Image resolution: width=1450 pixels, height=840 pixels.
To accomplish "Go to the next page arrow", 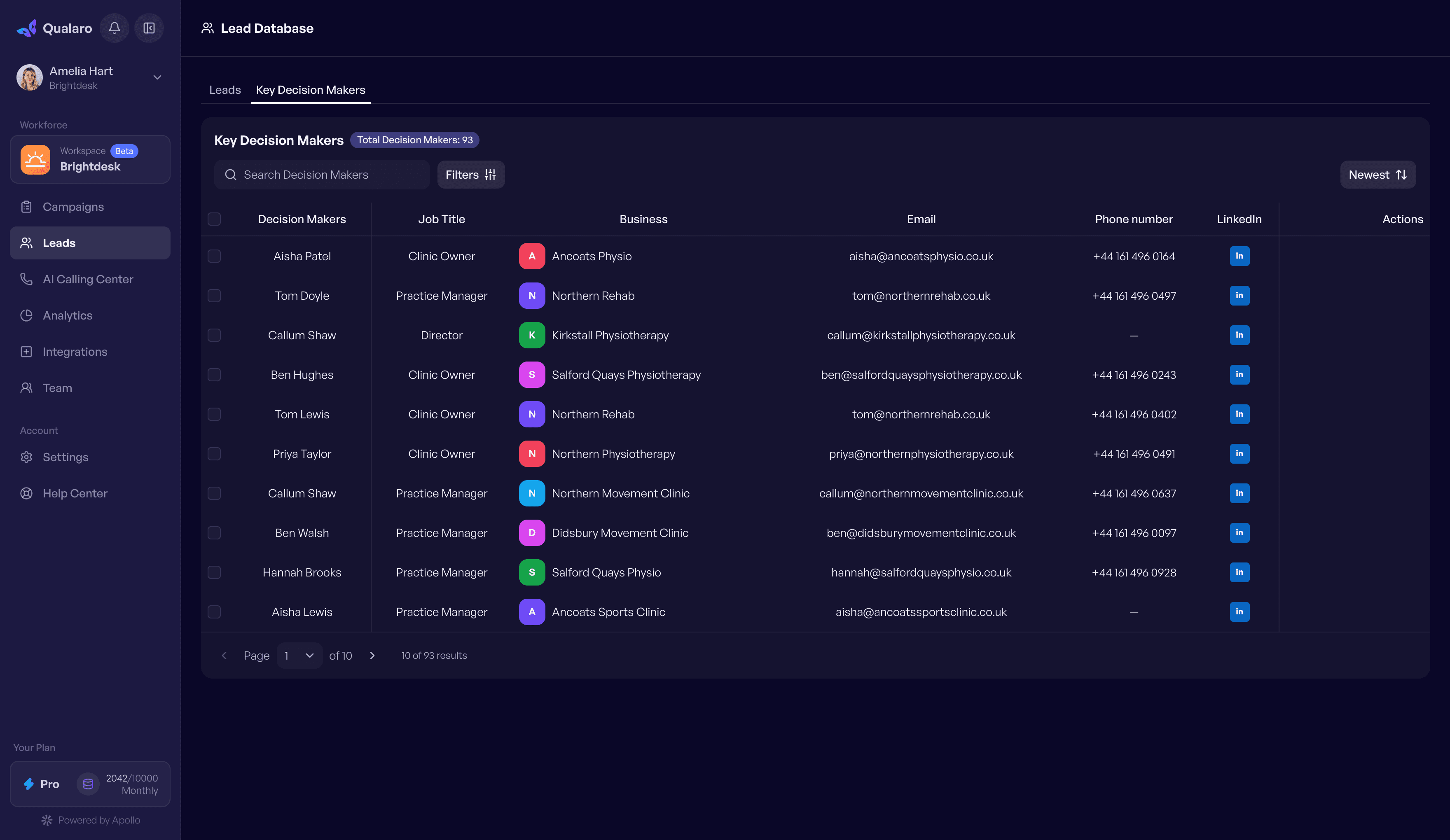I will click(x=372, y=656).
